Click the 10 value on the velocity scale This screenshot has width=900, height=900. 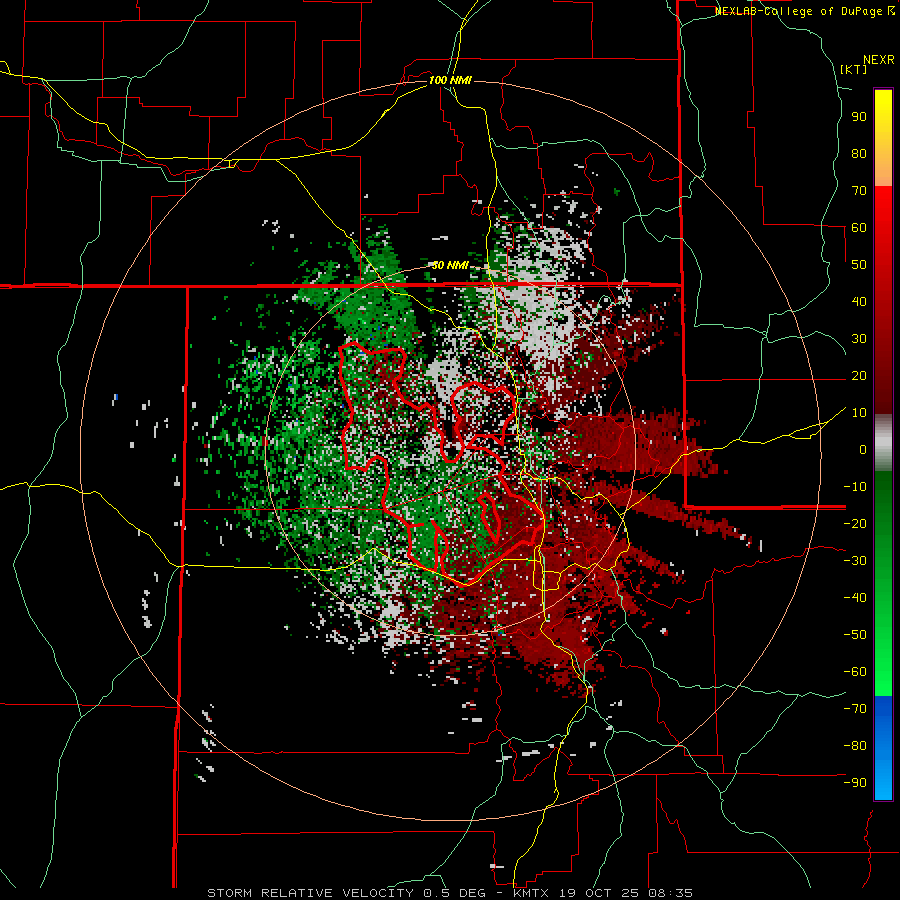(x=859, y=413)
